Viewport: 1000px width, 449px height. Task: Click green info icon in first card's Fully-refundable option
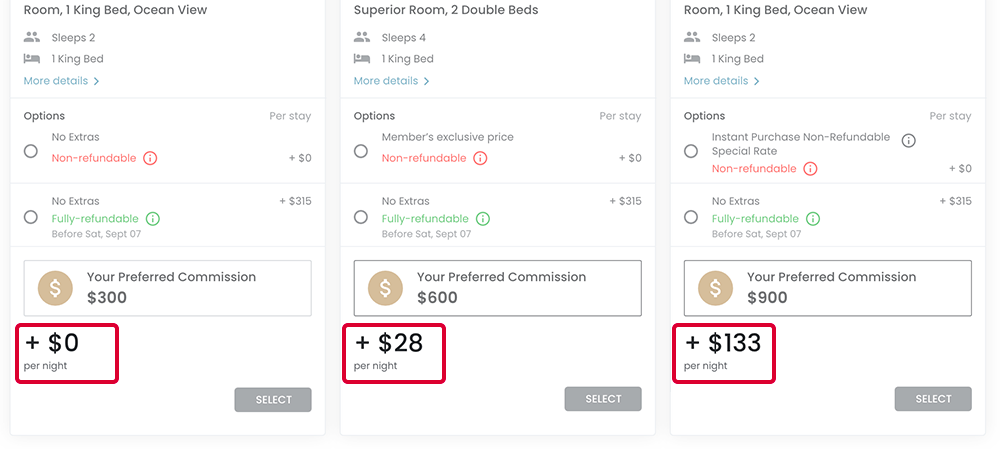click(x=153, y=219)
